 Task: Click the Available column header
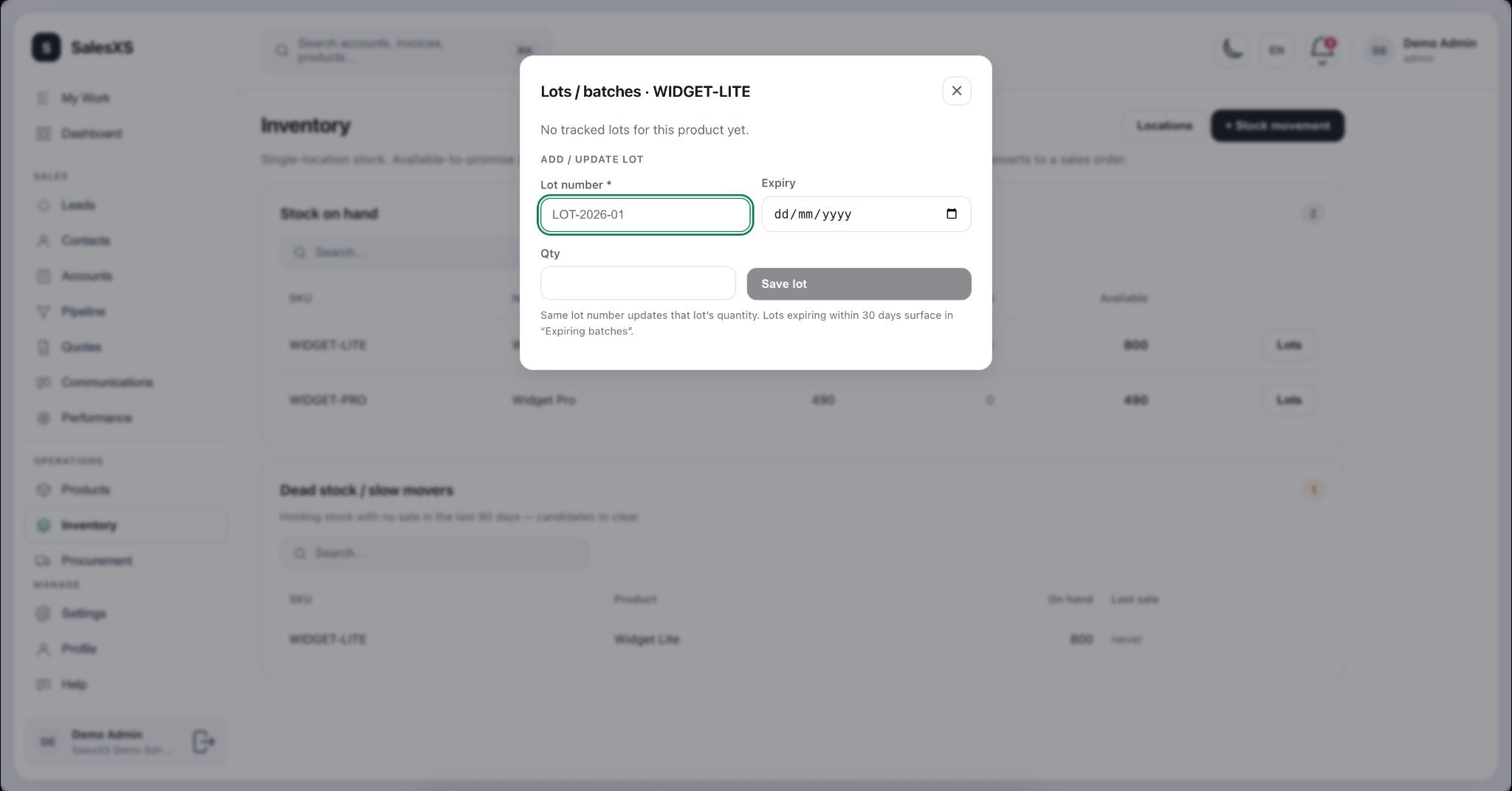[x=1123, y=298]
